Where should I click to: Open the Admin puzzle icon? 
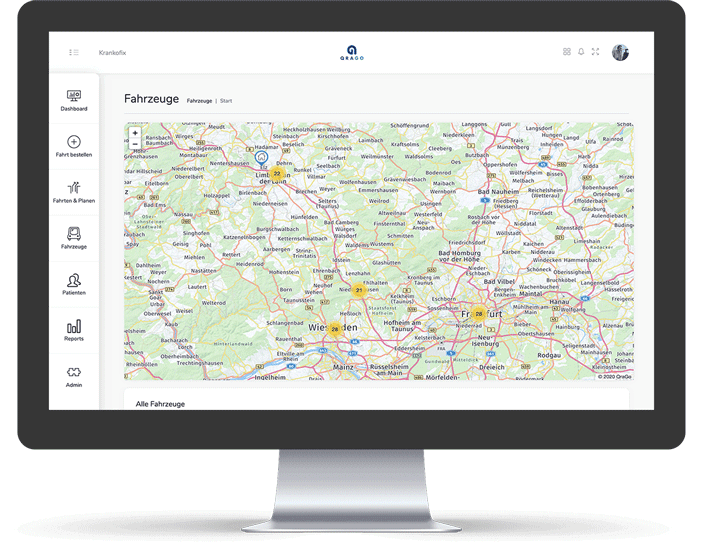pyautogui.click(x=74, y=372)
